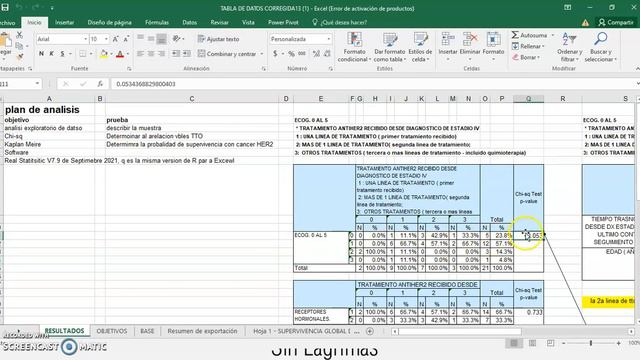The image size is (640, 360).
Task: Click the Cut scissors icon
Action: point(19,36)
